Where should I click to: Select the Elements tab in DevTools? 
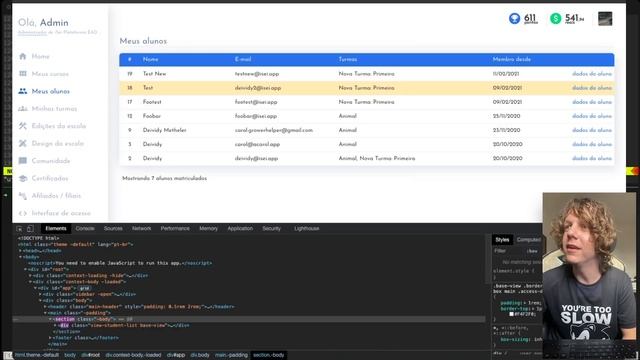pos(56,229)
